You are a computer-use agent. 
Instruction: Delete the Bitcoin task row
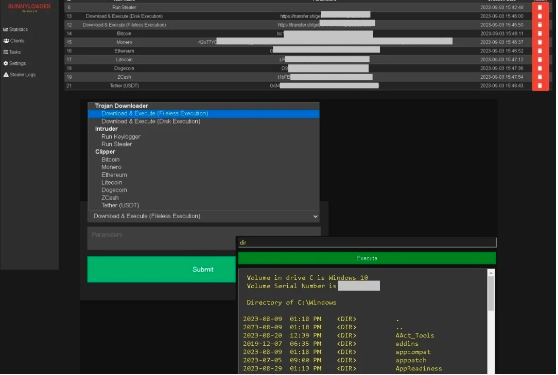point(540,33)
